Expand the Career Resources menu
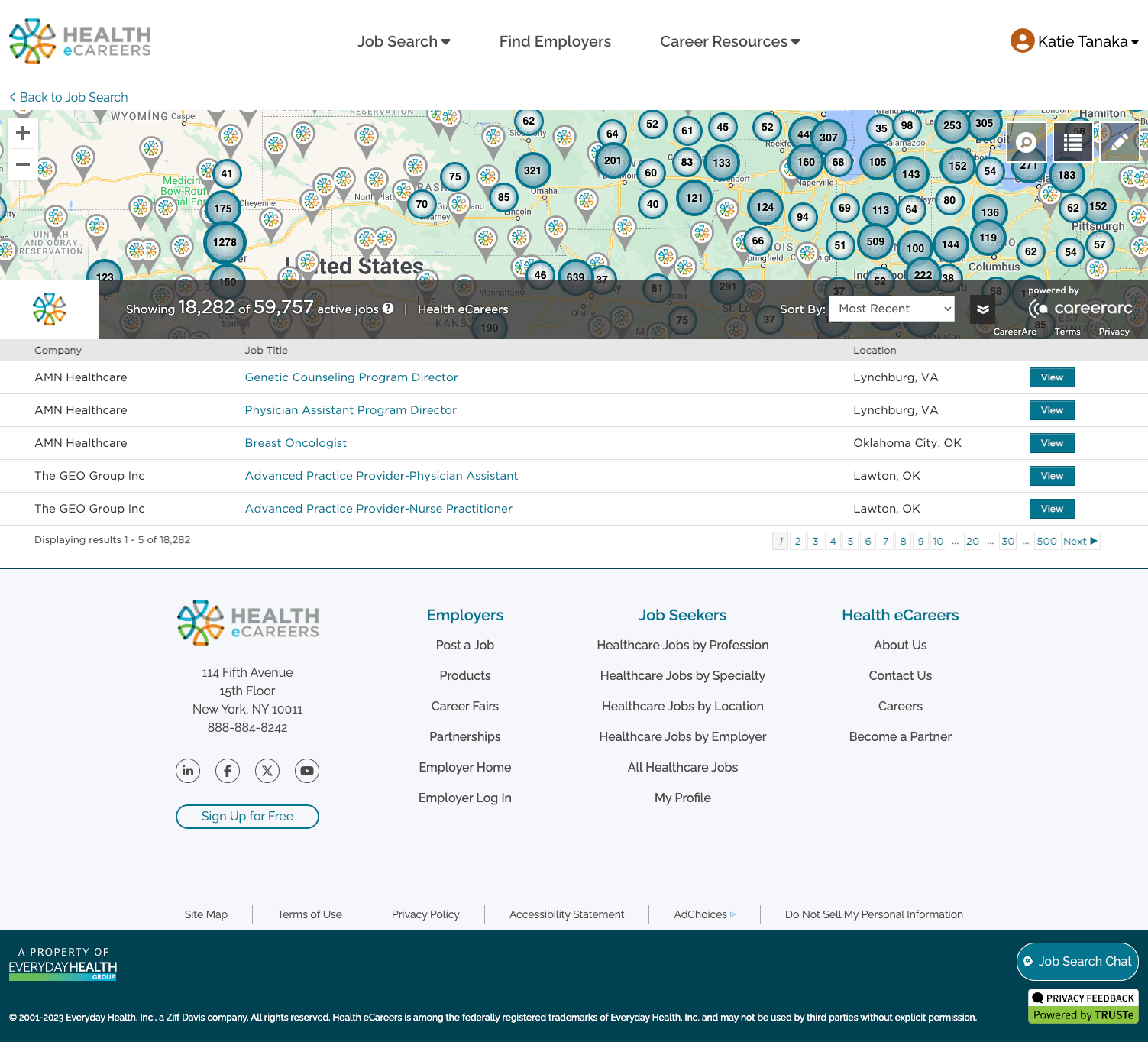1148x1042 pixels. coord(729,41)
